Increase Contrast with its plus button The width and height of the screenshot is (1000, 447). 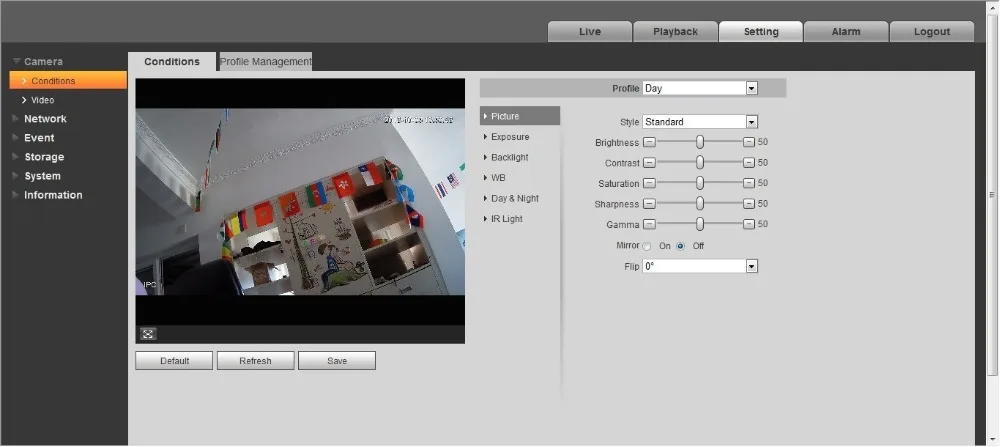[749, 163]
